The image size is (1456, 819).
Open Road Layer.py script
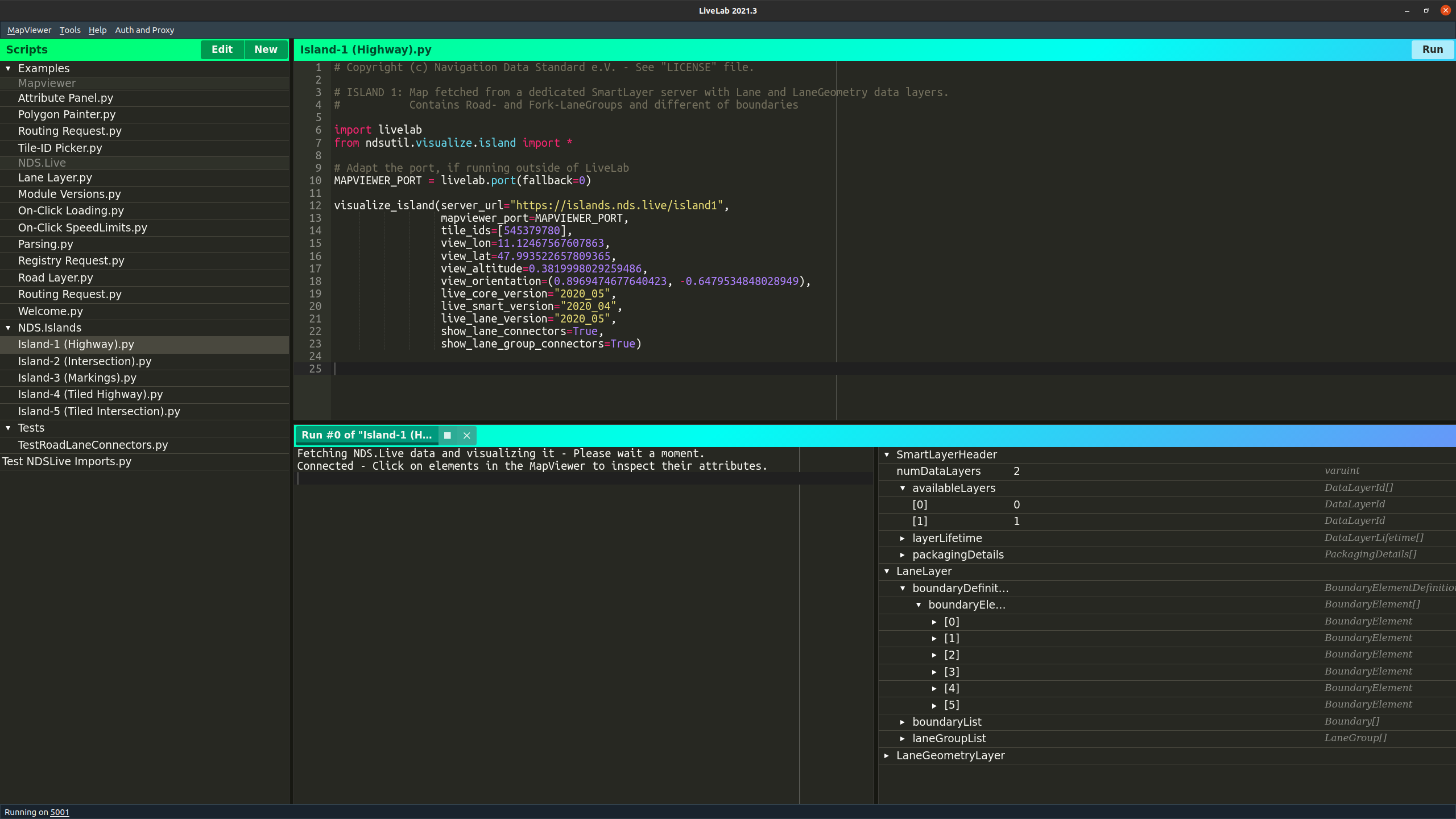[x=144, y=278]
